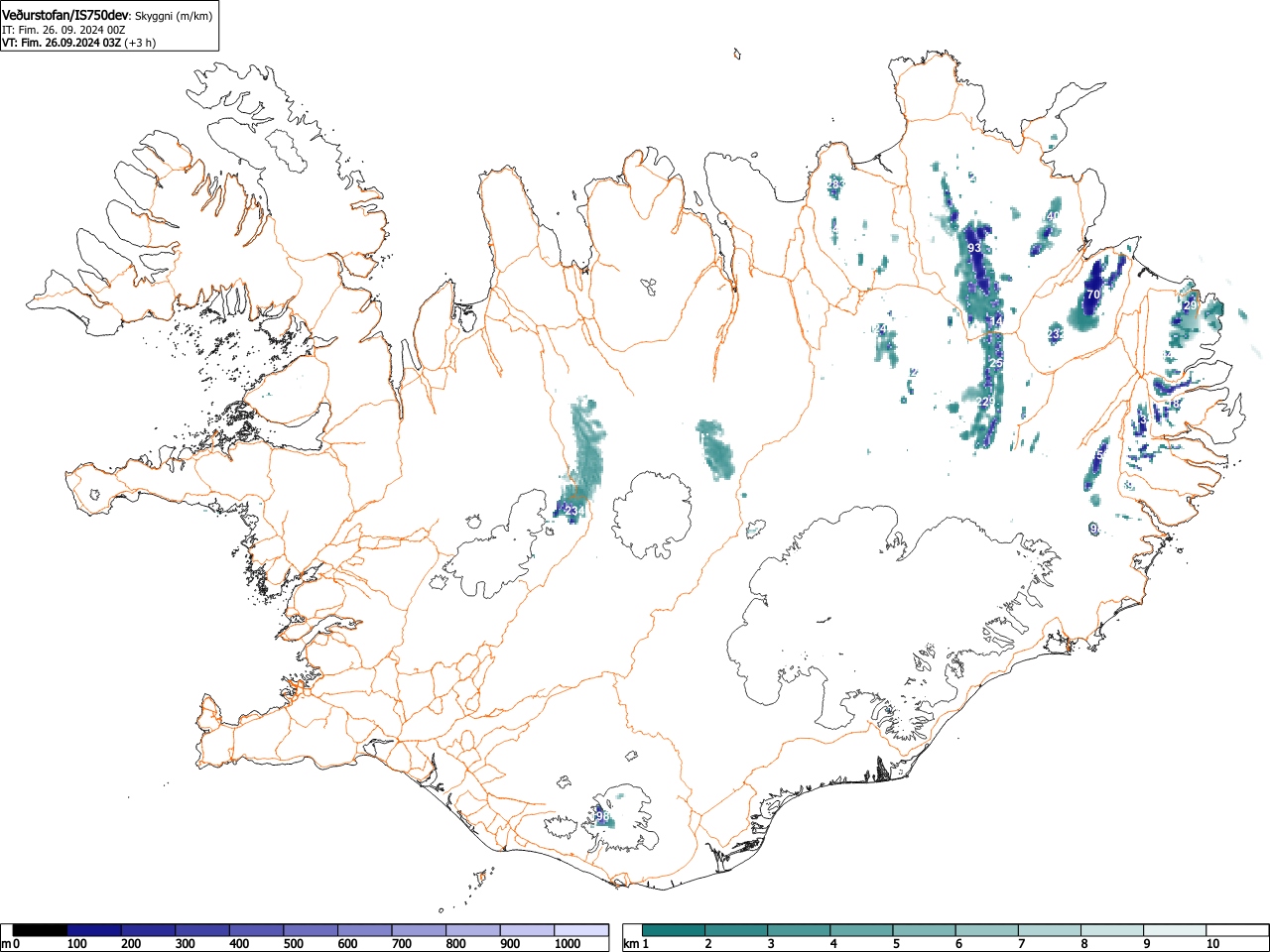
Task: Click the '5' tick label on the km scale
Action: (896, 944)
